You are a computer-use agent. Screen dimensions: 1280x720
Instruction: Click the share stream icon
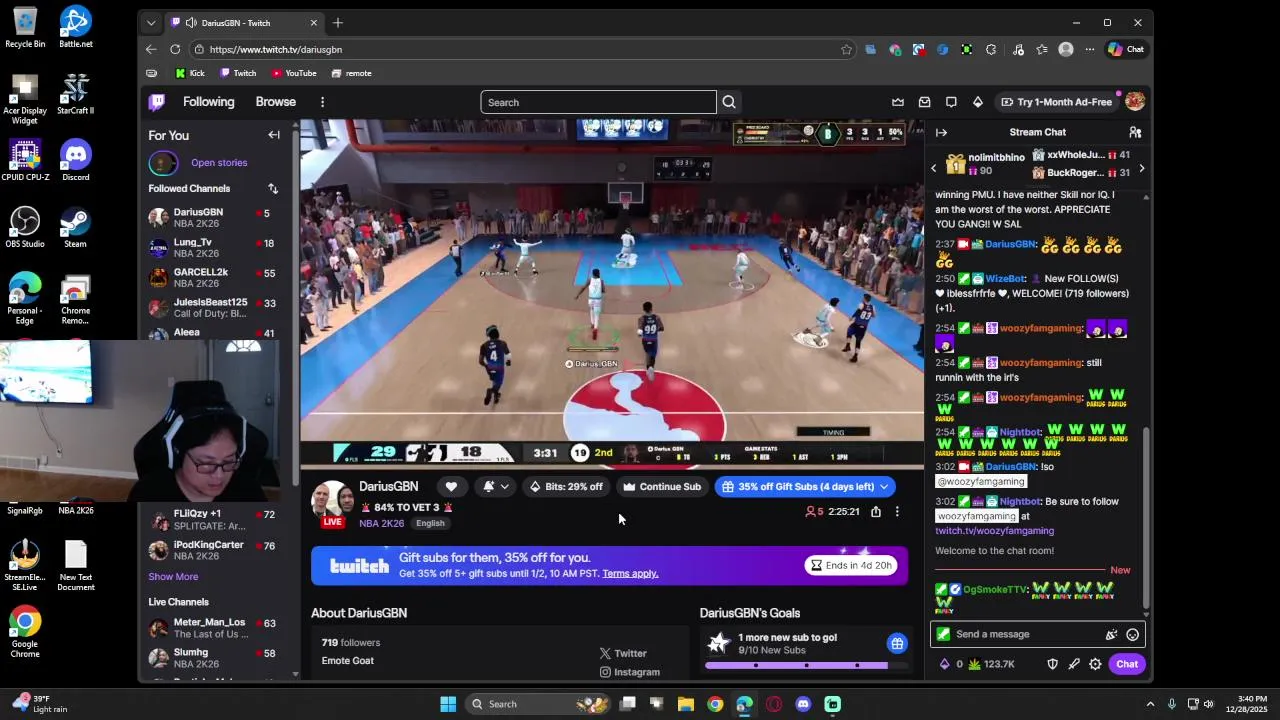[876, 512]
